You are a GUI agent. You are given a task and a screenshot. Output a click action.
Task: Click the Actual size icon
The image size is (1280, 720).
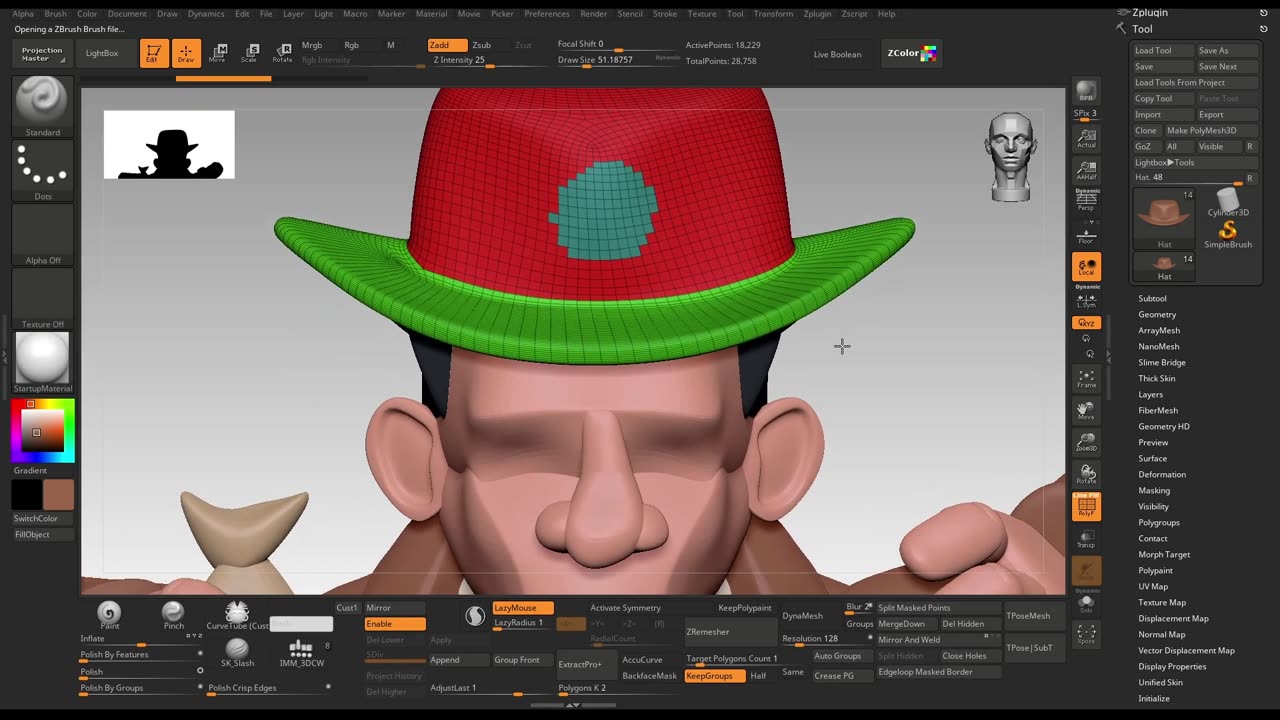click(x=1086, y=138)
